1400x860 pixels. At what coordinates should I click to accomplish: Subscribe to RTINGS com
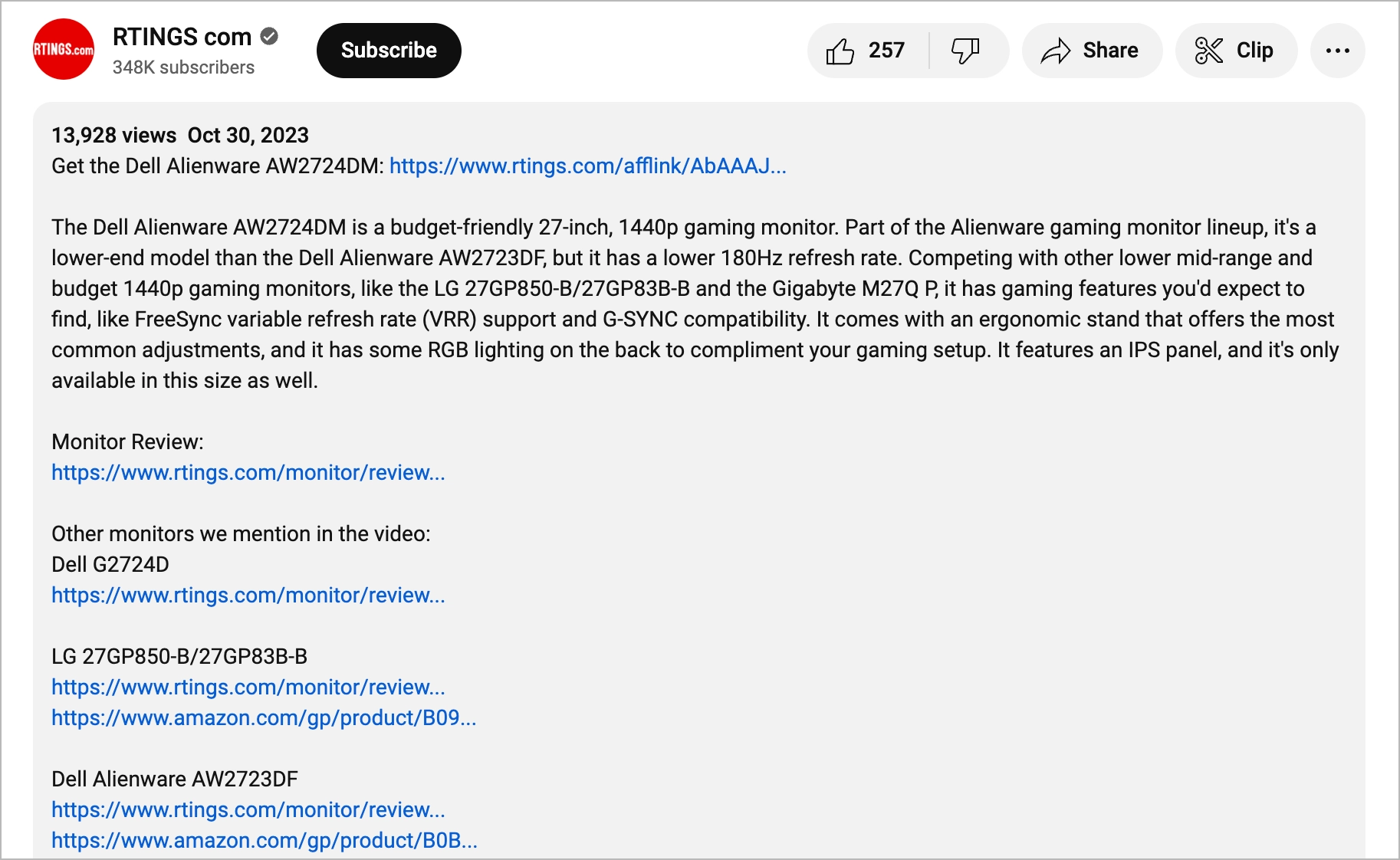pyautogui.click(x=388, y=50)
